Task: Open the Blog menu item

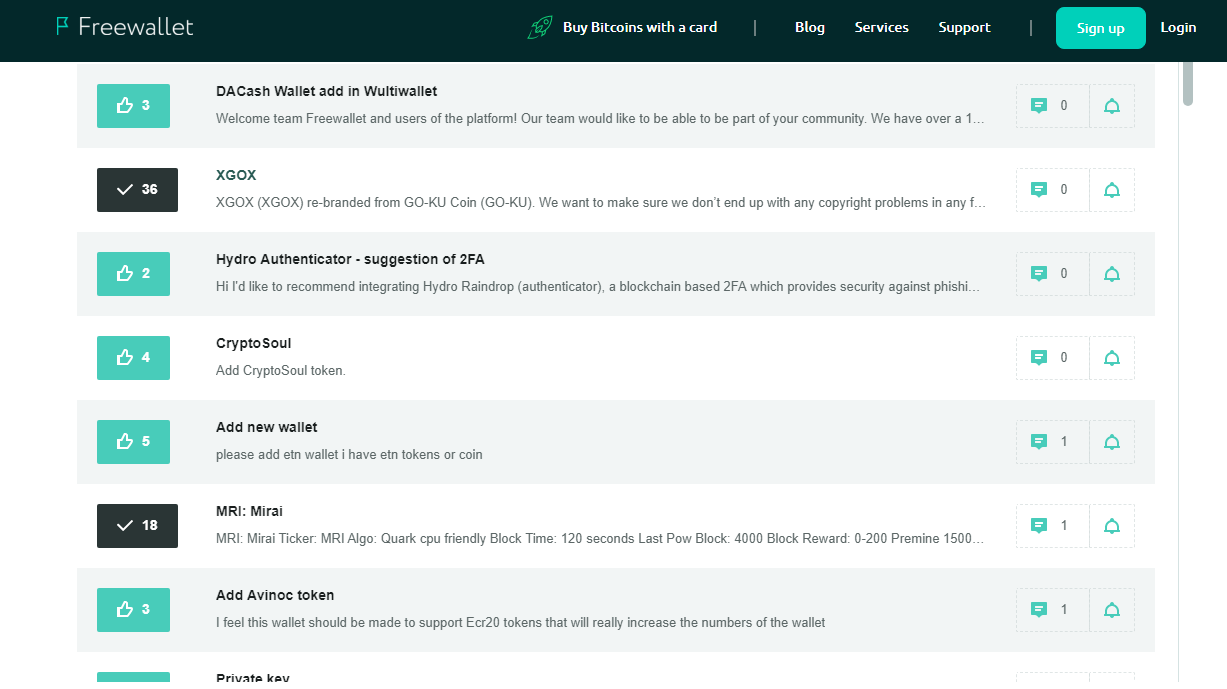Action: coord(810,27)
